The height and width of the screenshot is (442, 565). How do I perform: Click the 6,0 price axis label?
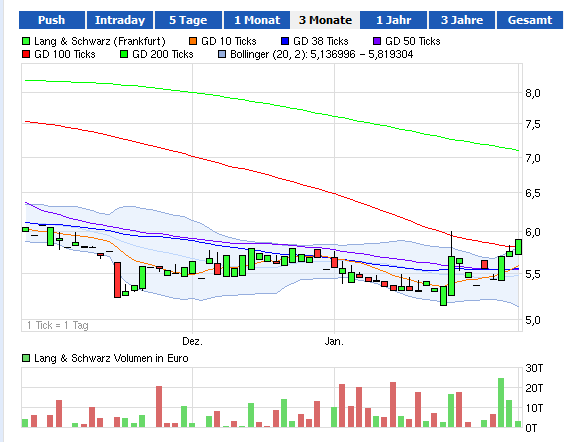(x=533, y=232)
